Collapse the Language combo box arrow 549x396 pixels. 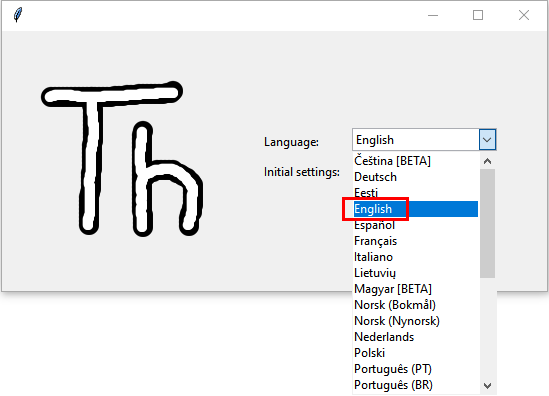[487, 140]
